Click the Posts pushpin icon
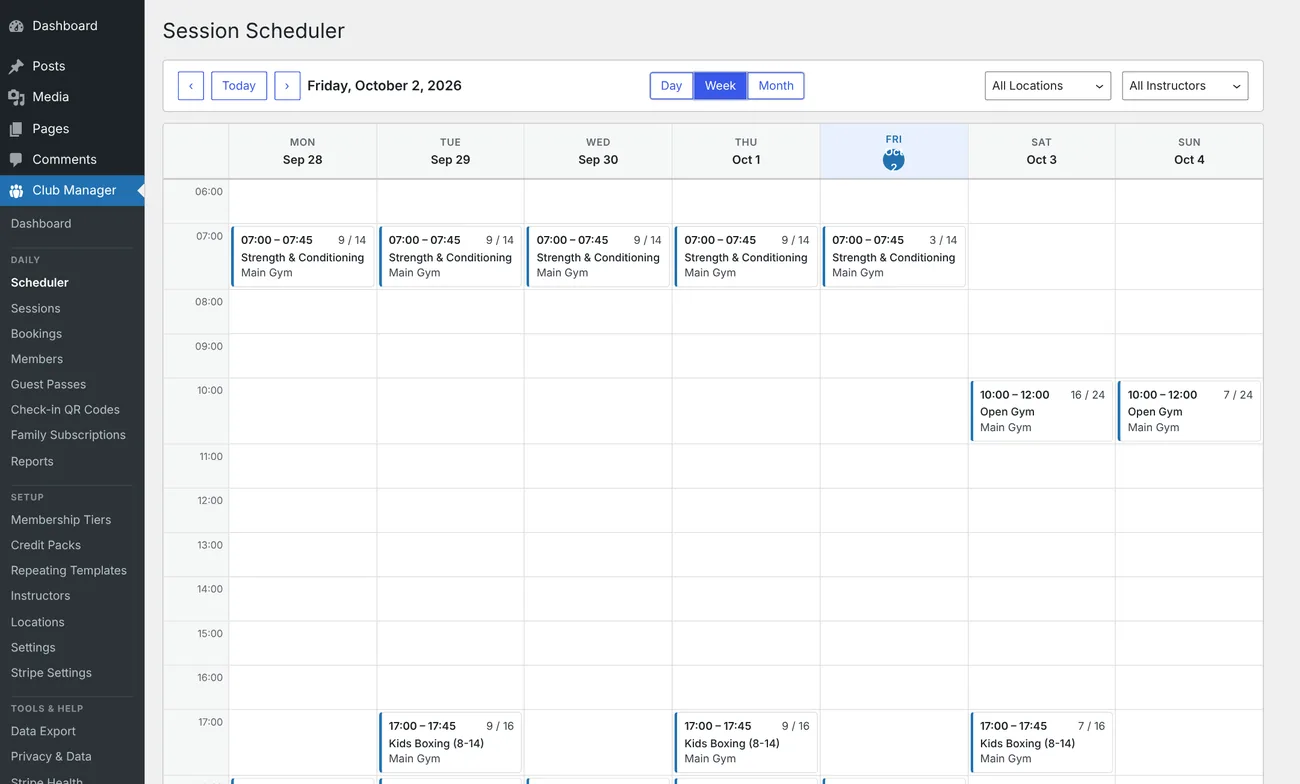This screenshot has height=784, width=1300. (x=16, y=66)
